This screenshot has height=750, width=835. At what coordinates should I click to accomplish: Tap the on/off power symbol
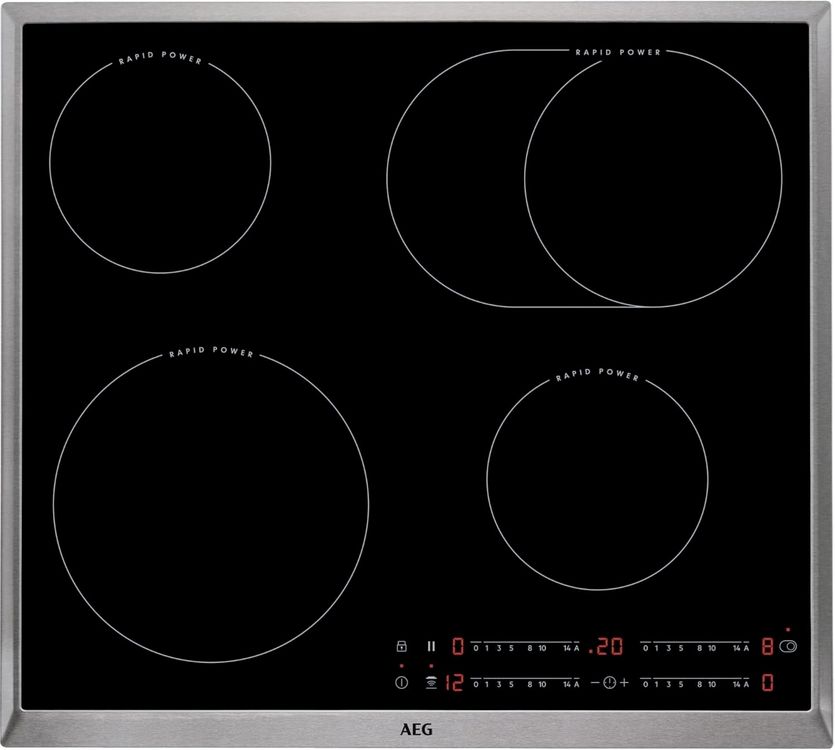pyautogui.click(x=402, y=682)
